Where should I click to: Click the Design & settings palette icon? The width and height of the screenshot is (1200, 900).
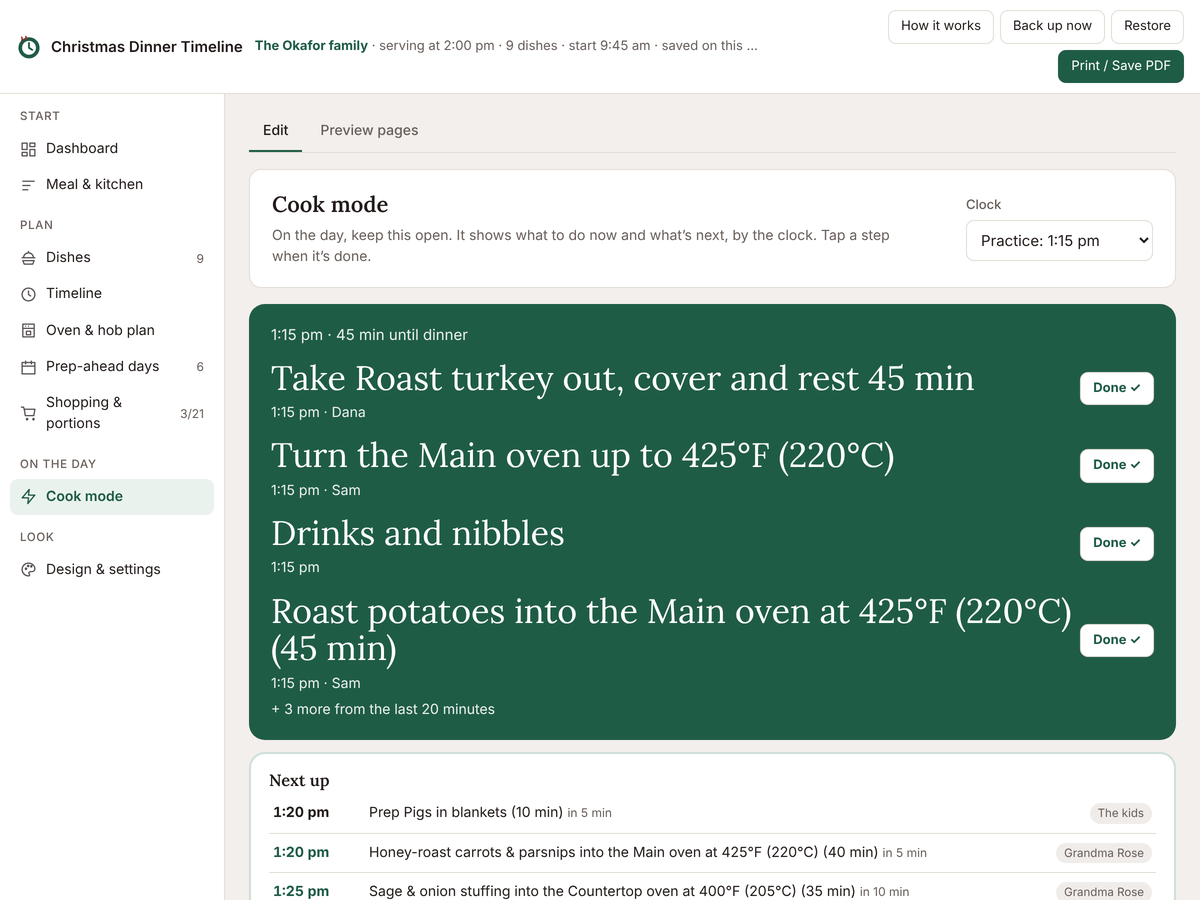[28, 570]
